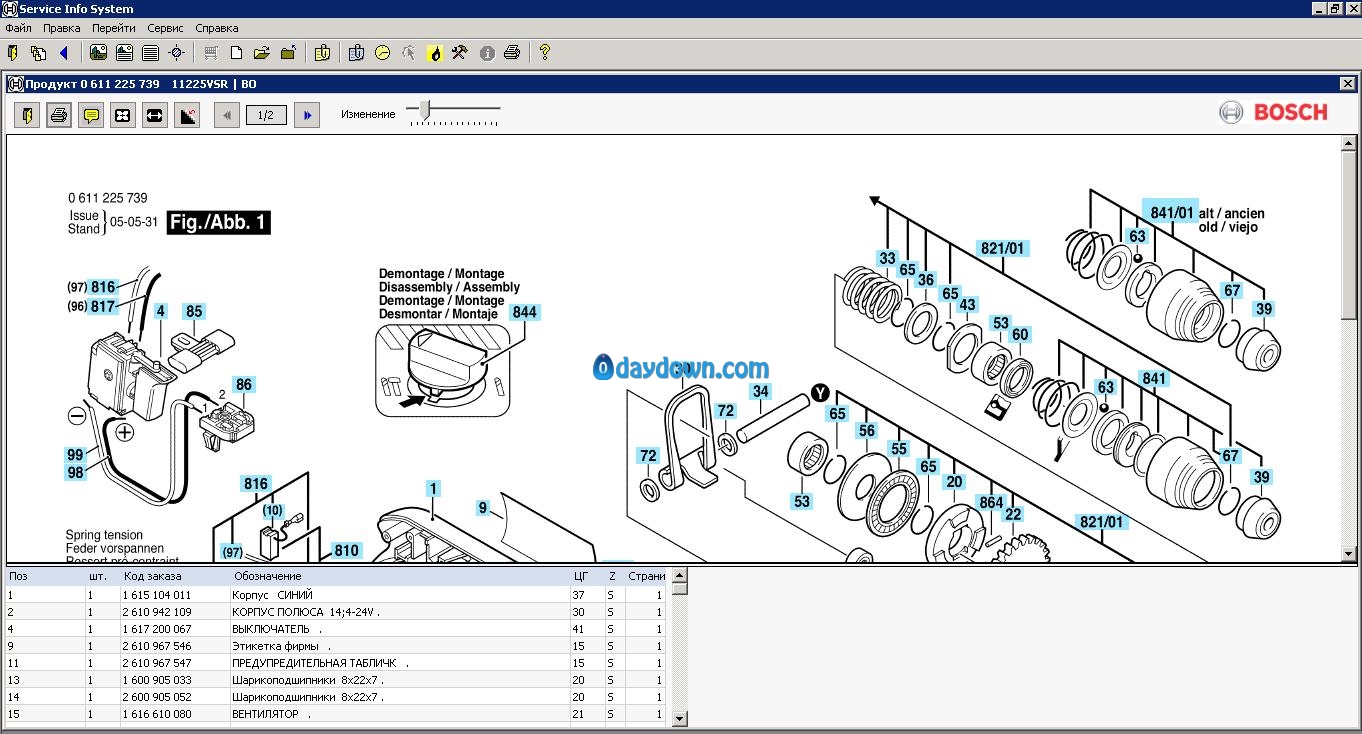
Task: Click the text list view icon
Action: (150, 53)
